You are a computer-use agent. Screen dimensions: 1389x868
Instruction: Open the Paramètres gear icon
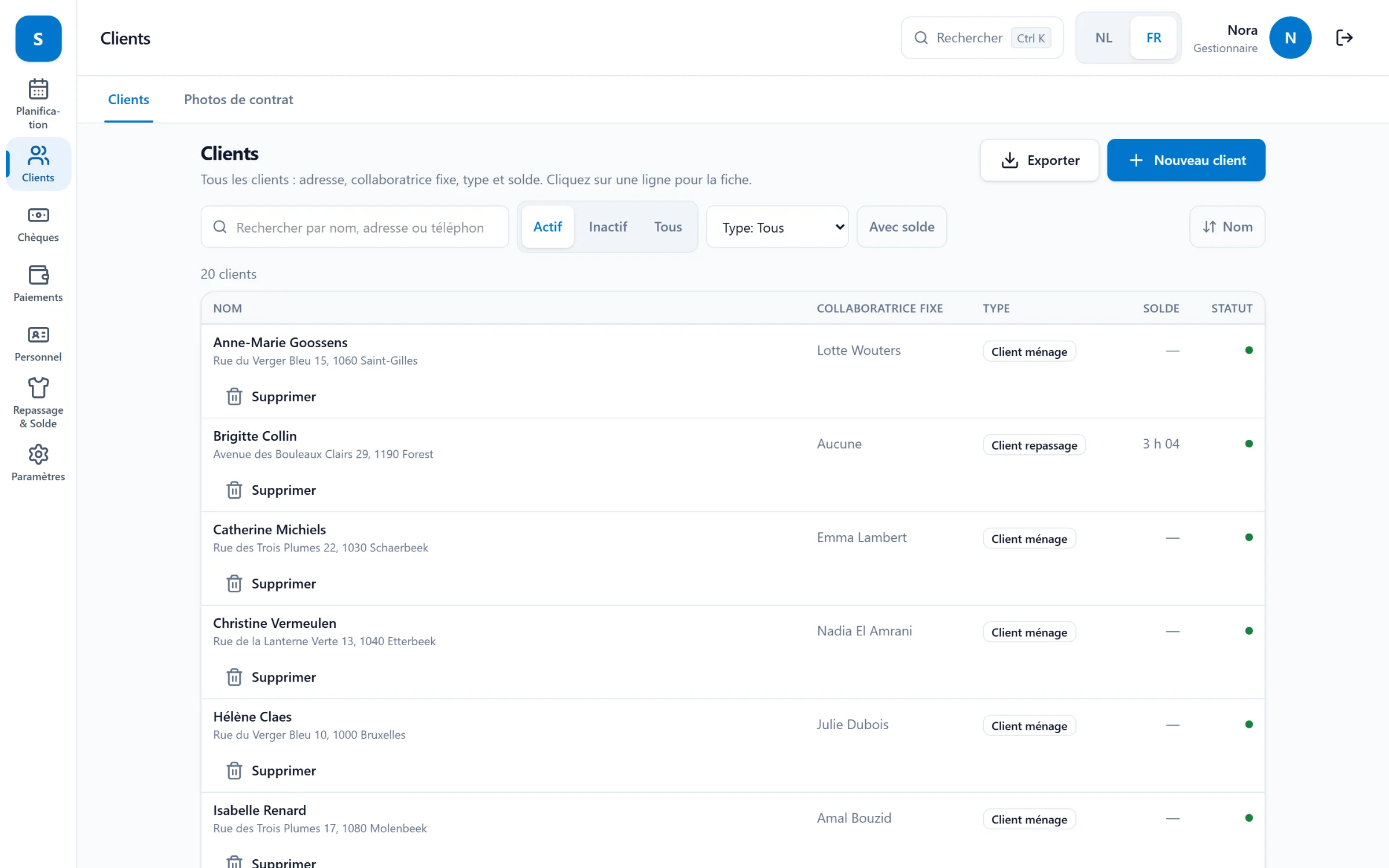(x=38, y=454)
